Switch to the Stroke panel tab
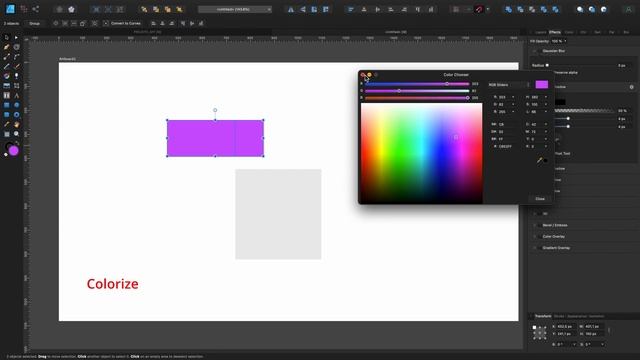640x360 pixels. (559, 316)
